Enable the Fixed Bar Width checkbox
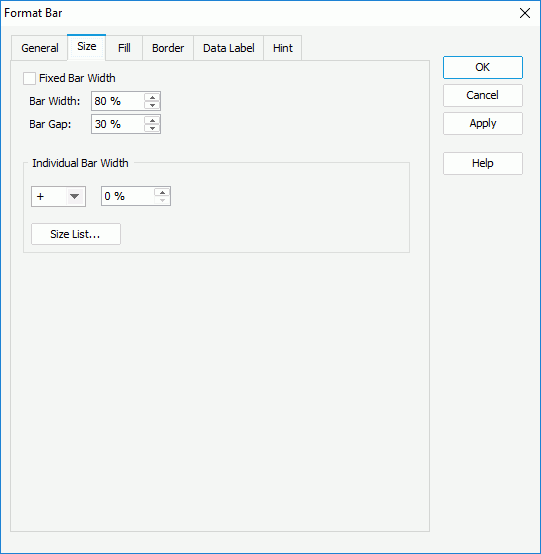The image size is (541, 554). coord(29,78)
